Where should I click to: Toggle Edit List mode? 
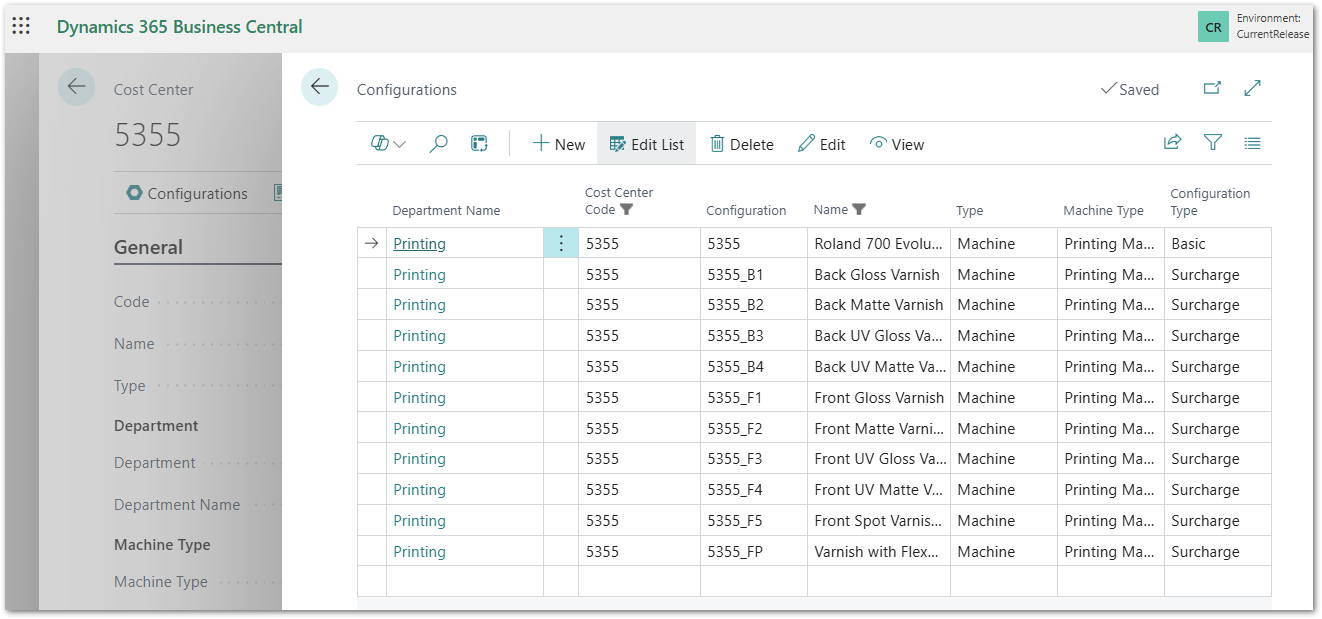(x=646, y=144)
